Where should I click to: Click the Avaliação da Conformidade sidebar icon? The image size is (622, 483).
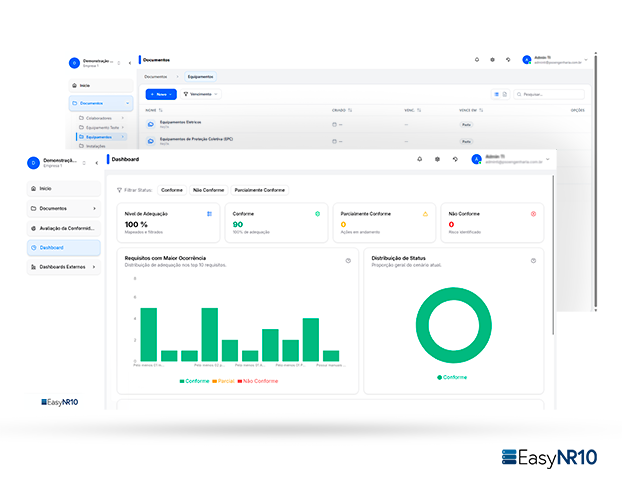click(x=34, y=228)
